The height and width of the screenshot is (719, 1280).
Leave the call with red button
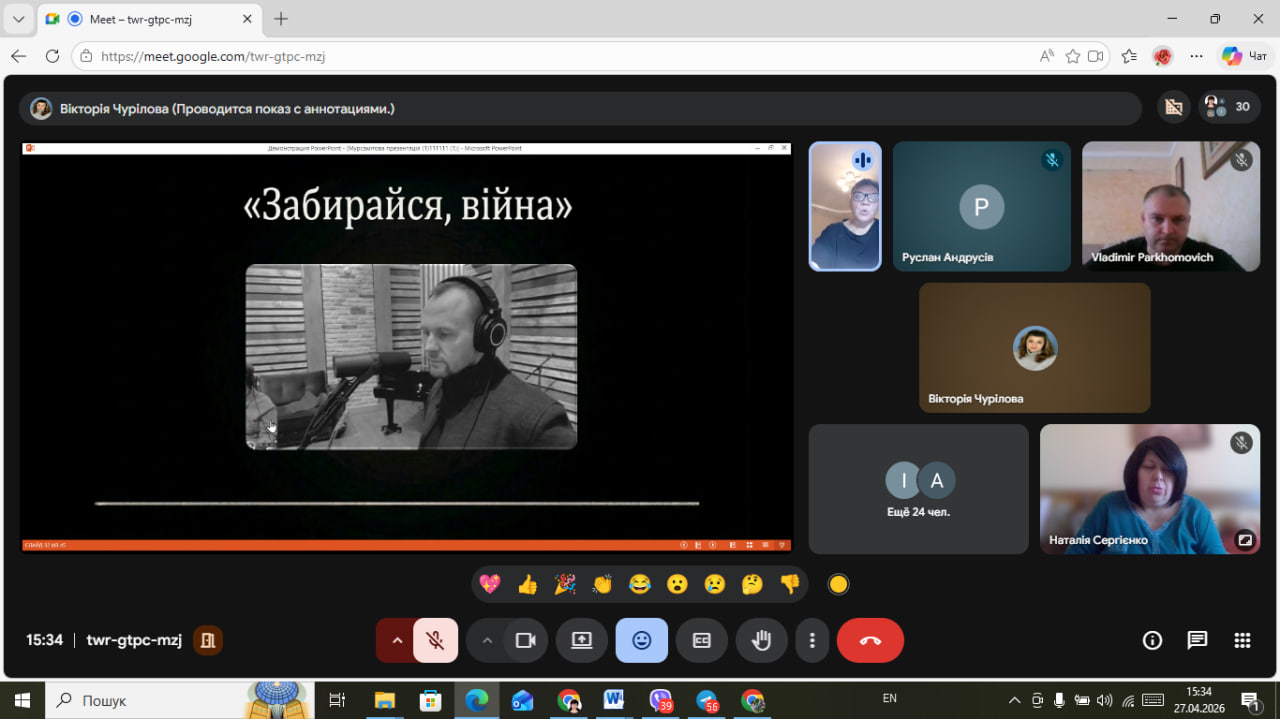pyautogui.click(x=870, y=641)
